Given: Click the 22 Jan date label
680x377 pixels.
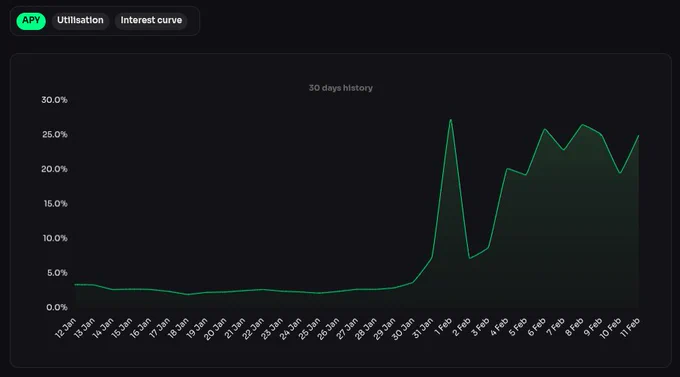Looking at the screenshot, I should point(253,329).
